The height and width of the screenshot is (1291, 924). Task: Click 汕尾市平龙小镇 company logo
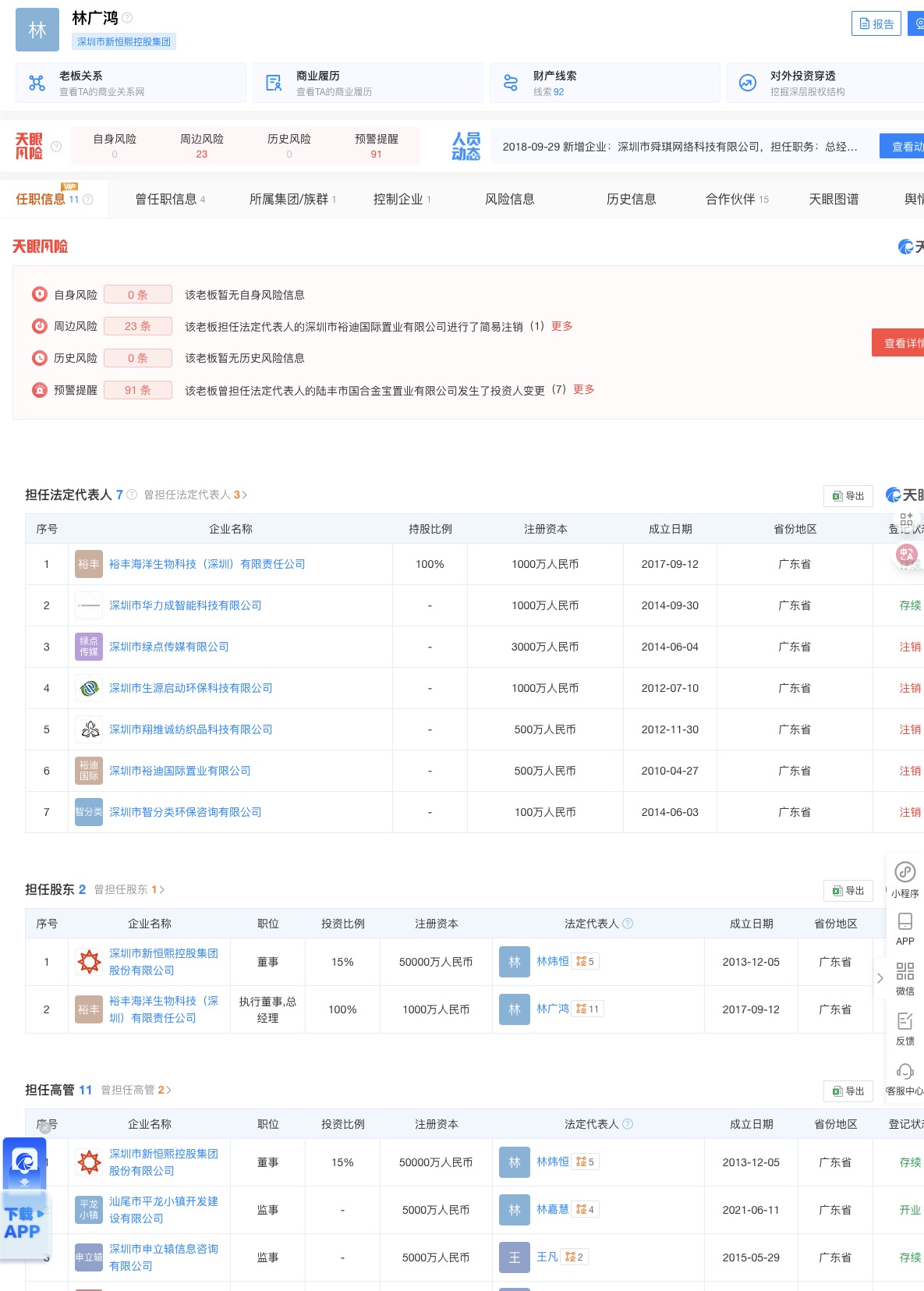coord(89,1210)
